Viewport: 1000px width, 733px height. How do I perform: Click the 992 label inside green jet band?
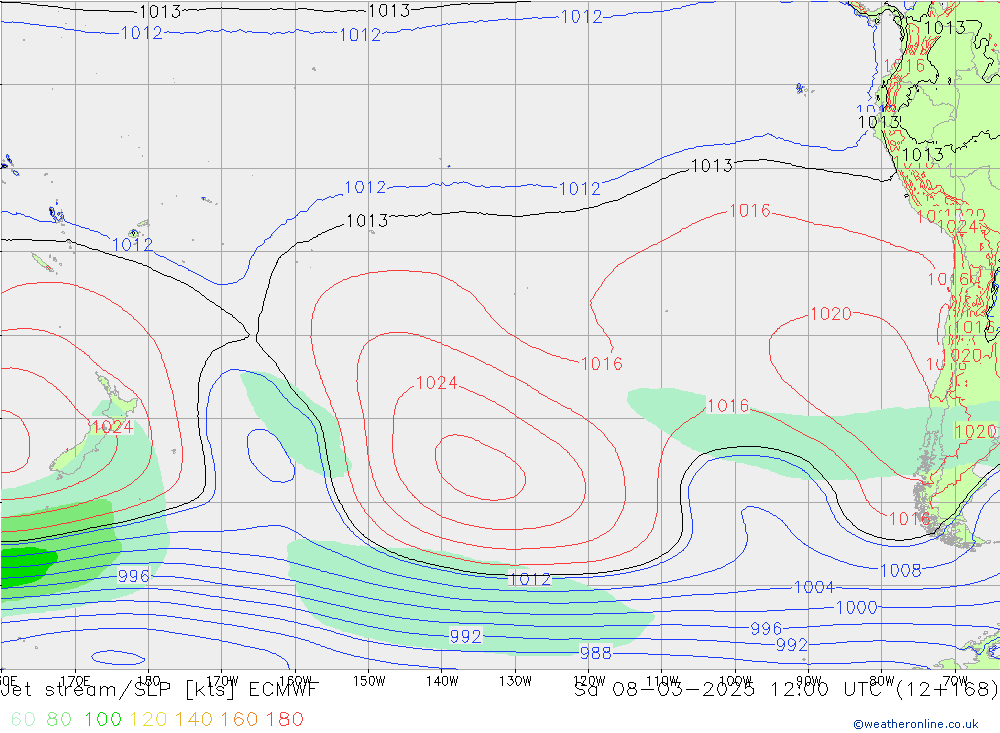[x=466, y=636]
